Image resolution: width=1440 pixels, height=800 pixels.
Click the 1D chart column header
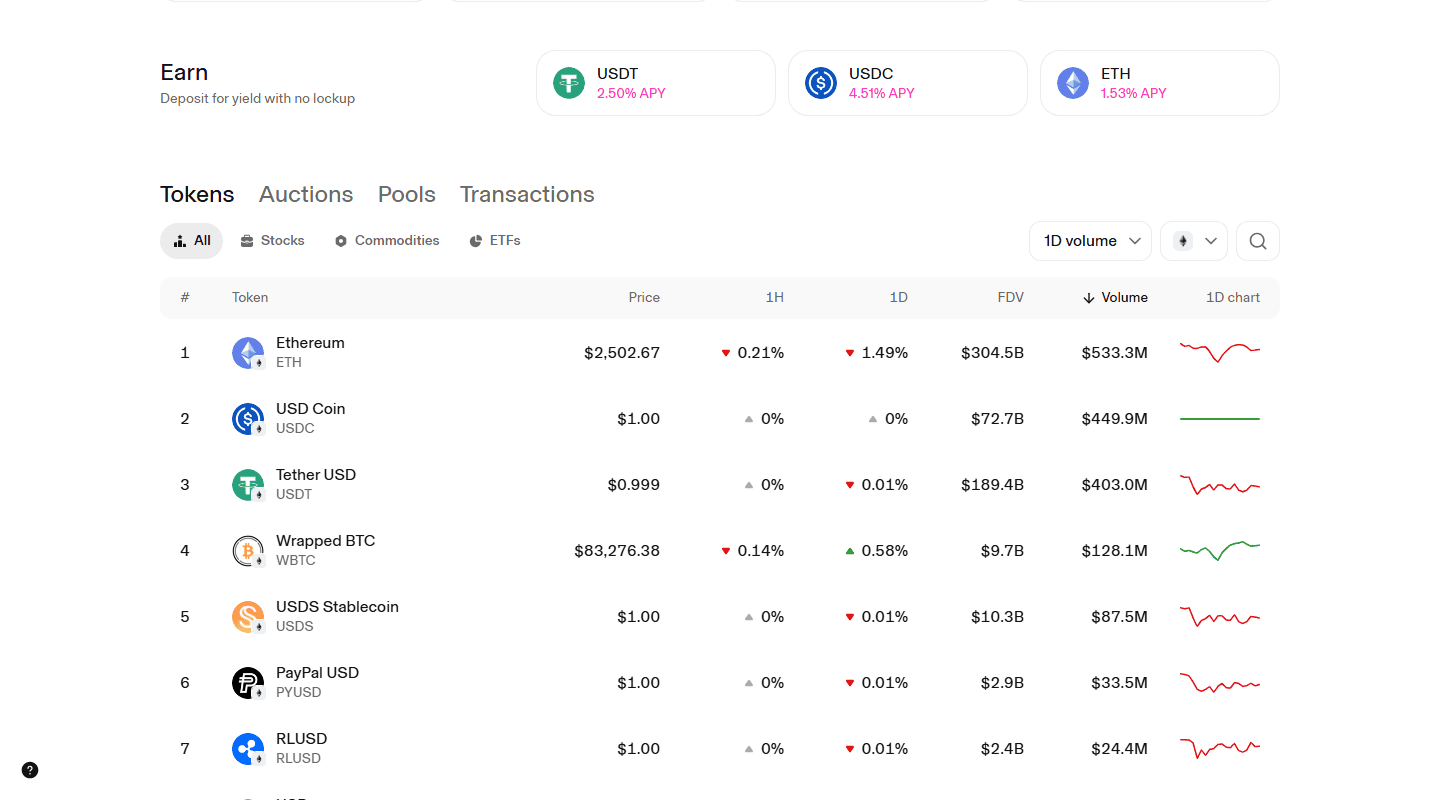pos(1233,298)
